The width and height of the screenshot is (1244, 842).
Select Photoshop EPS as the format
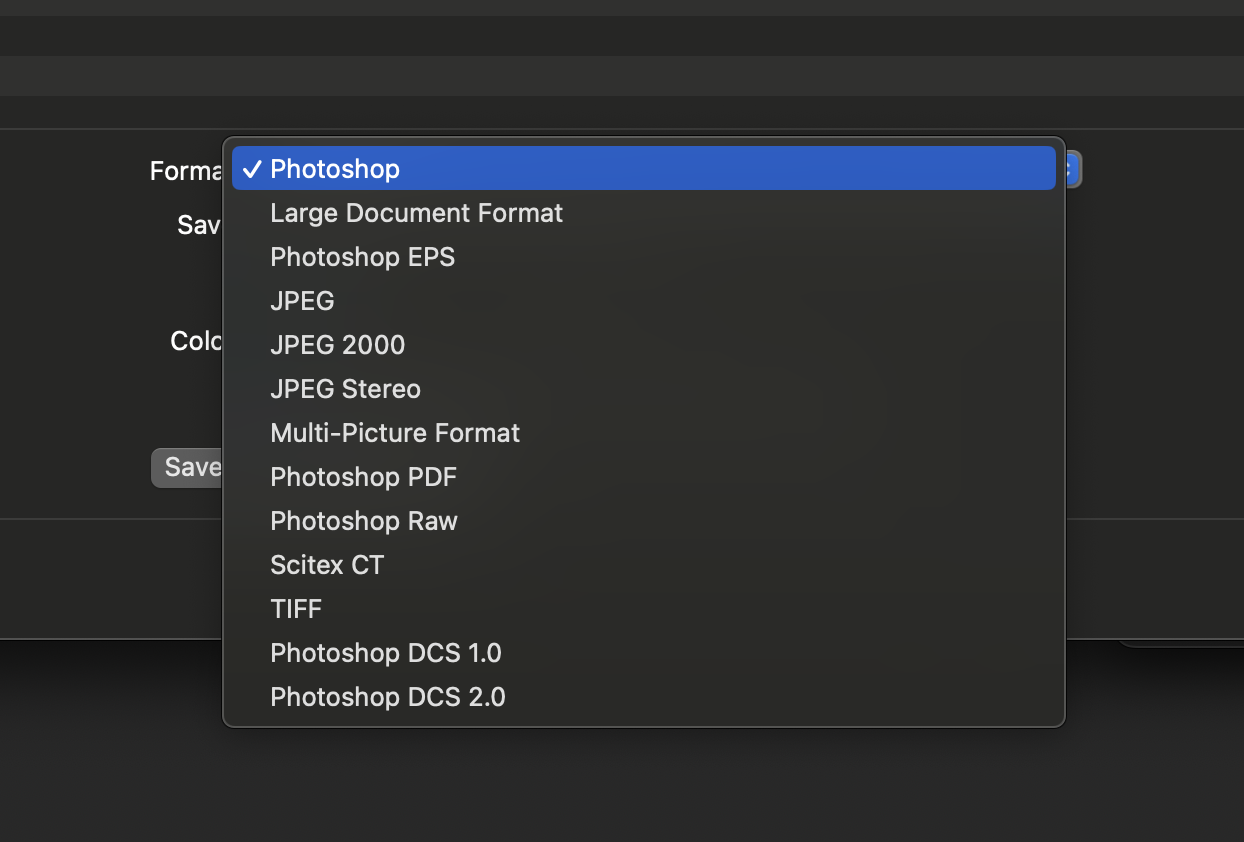click(362, 256)
